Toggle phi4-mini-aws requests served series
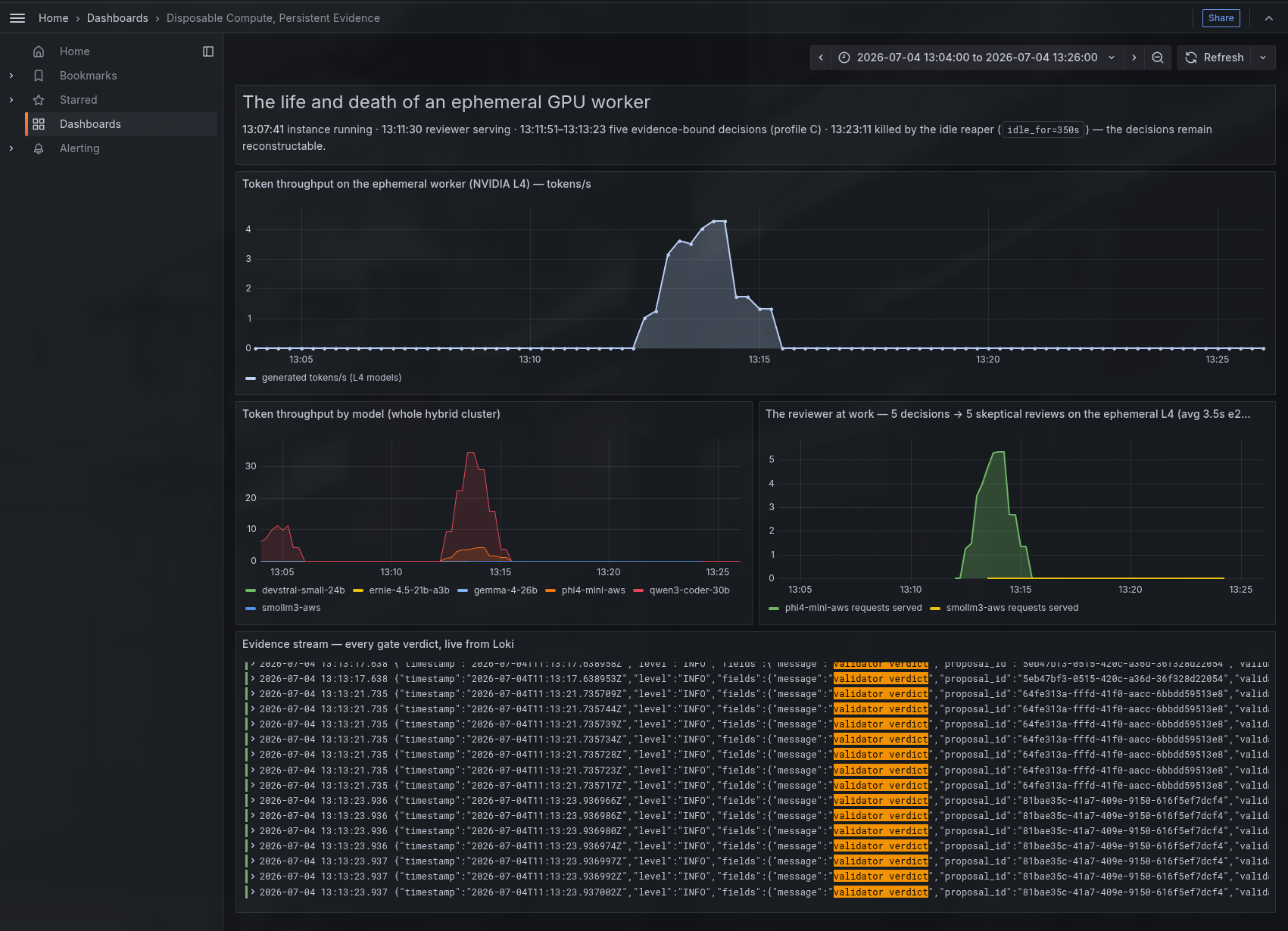Screen dimensions: 1288x931 (853, 608)
